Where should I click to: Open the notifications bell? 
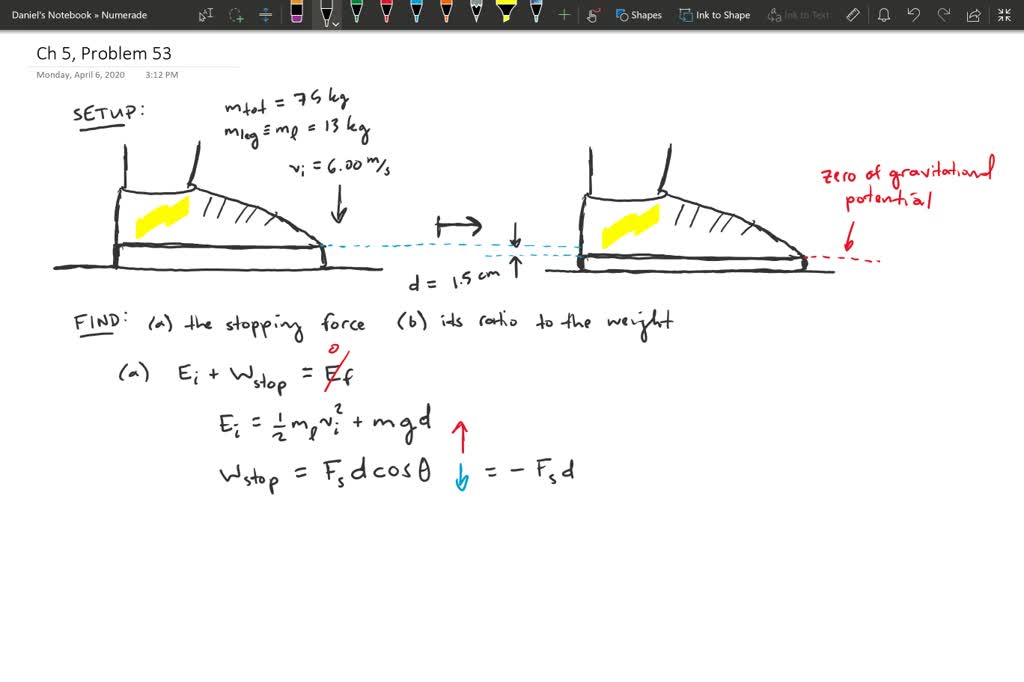click(884, 15)
